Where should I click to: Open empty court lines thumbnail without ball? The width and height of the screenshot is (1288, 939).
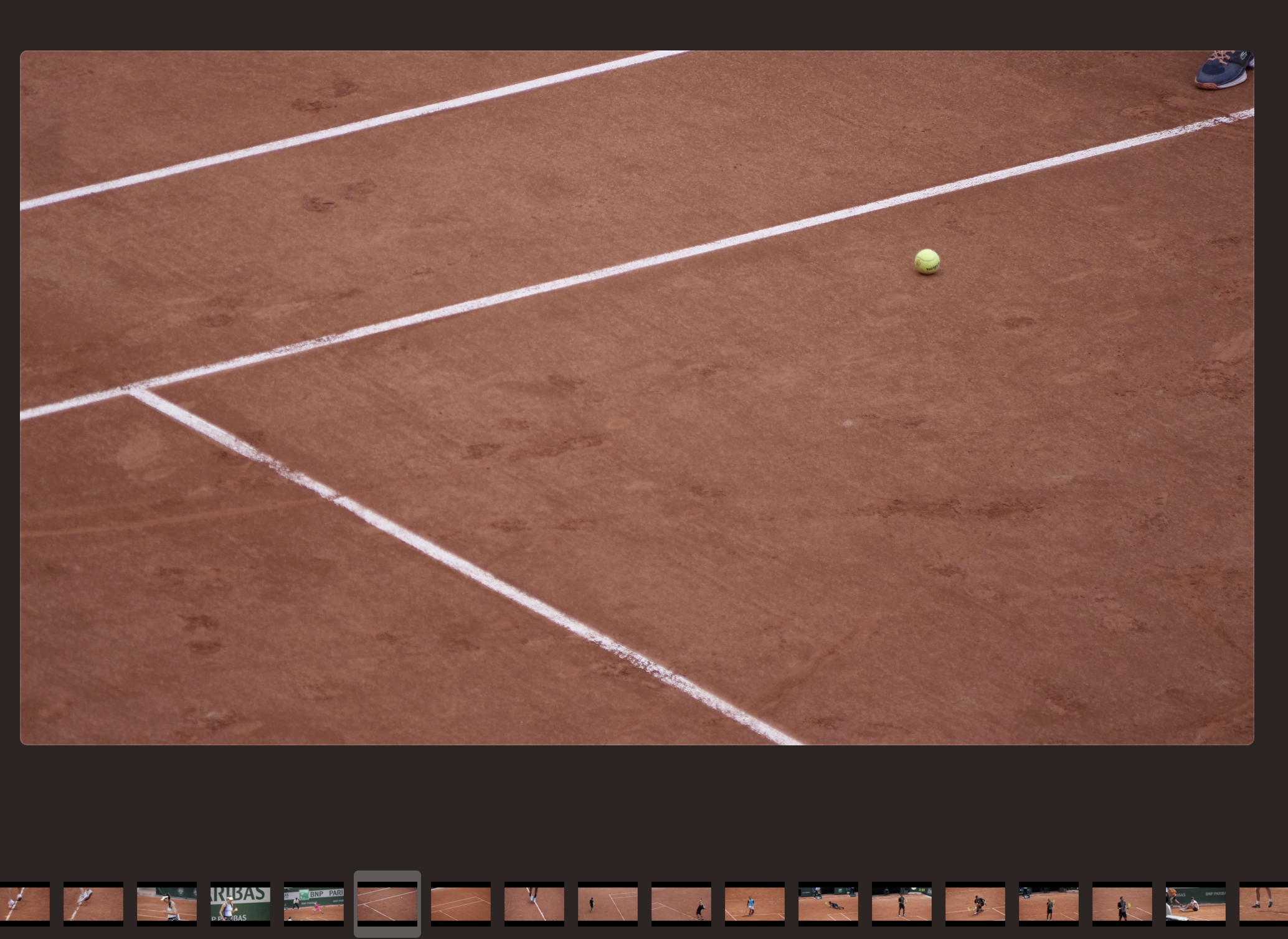pos(461,904)
